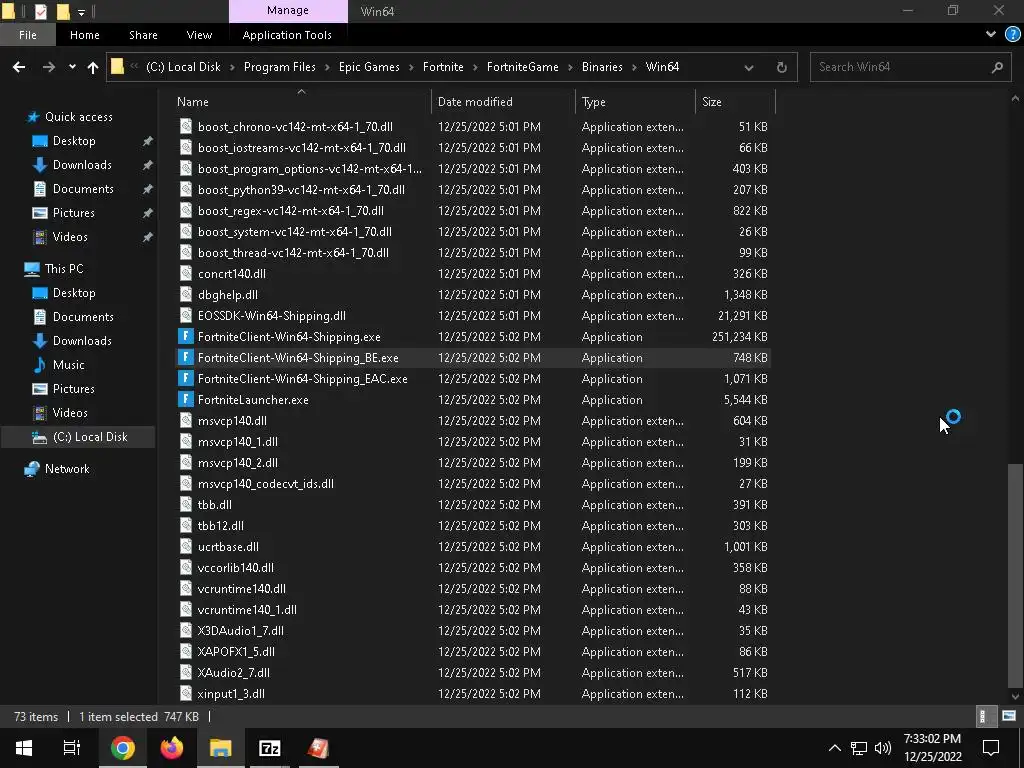1024x768 pixels.
Task: Select the file tbb12.dll
Action: coord(221,526)
